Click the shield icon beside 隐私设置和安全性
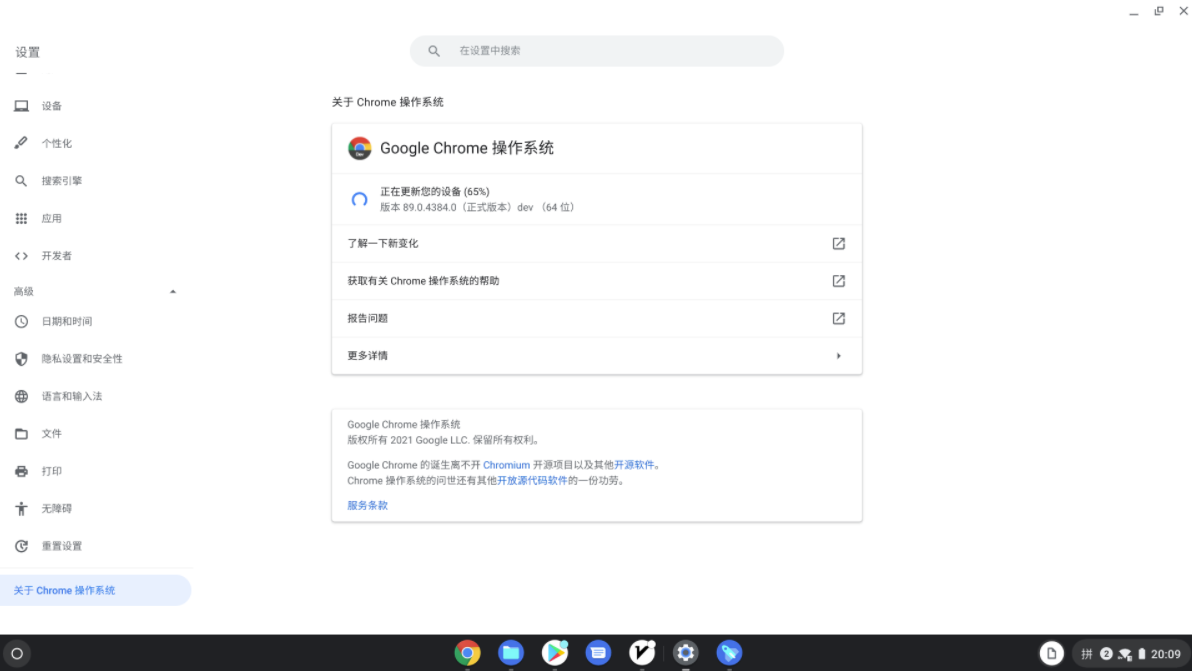The width and height of the screenshot is (1192, 671). (21, 359)
